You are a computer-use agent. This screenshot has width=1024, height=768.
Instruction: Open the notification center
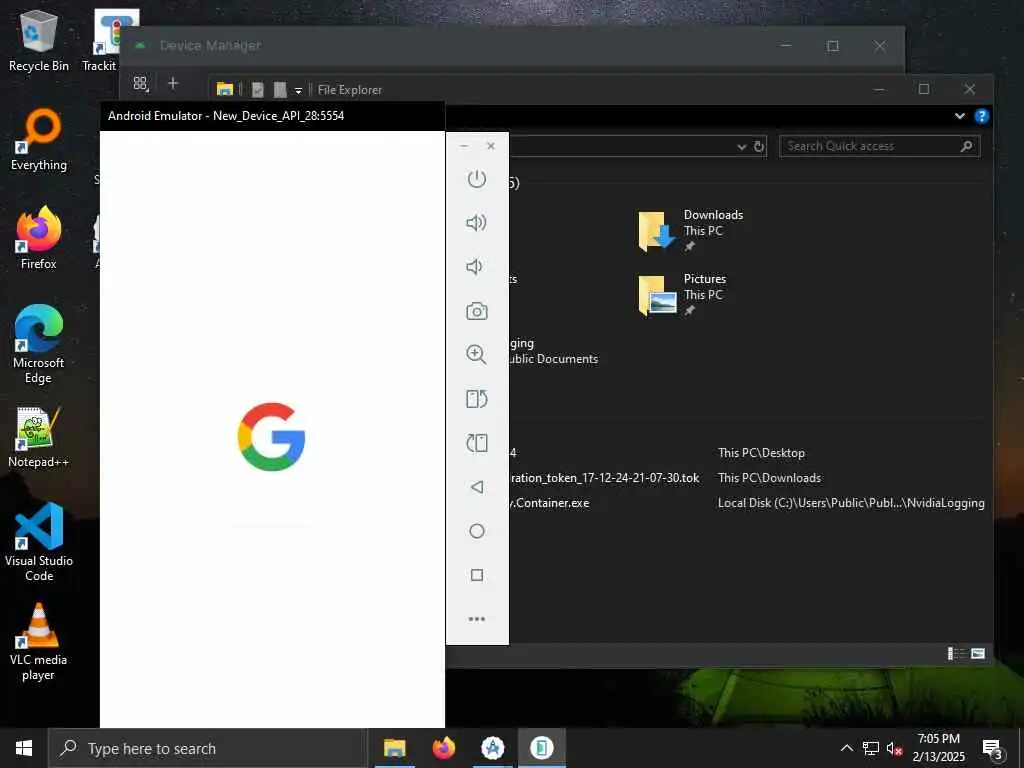pos(992,749)
